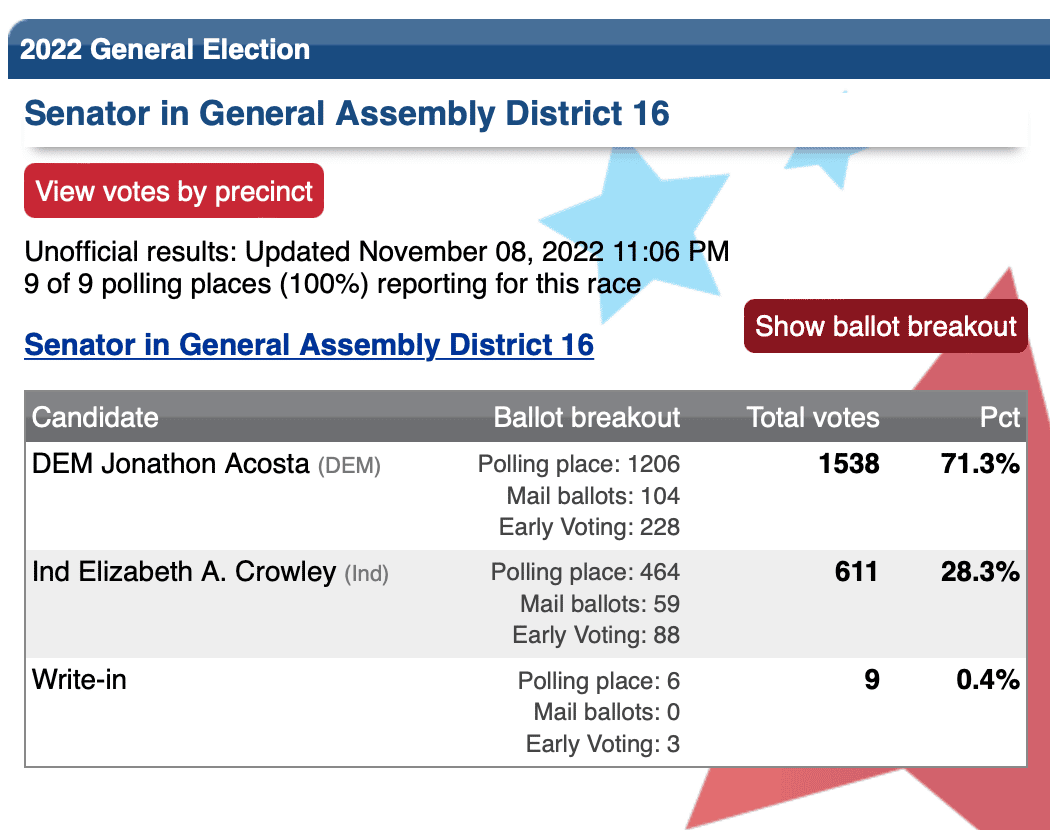Click the View votes by precinct button

click(x=174, y=191)
